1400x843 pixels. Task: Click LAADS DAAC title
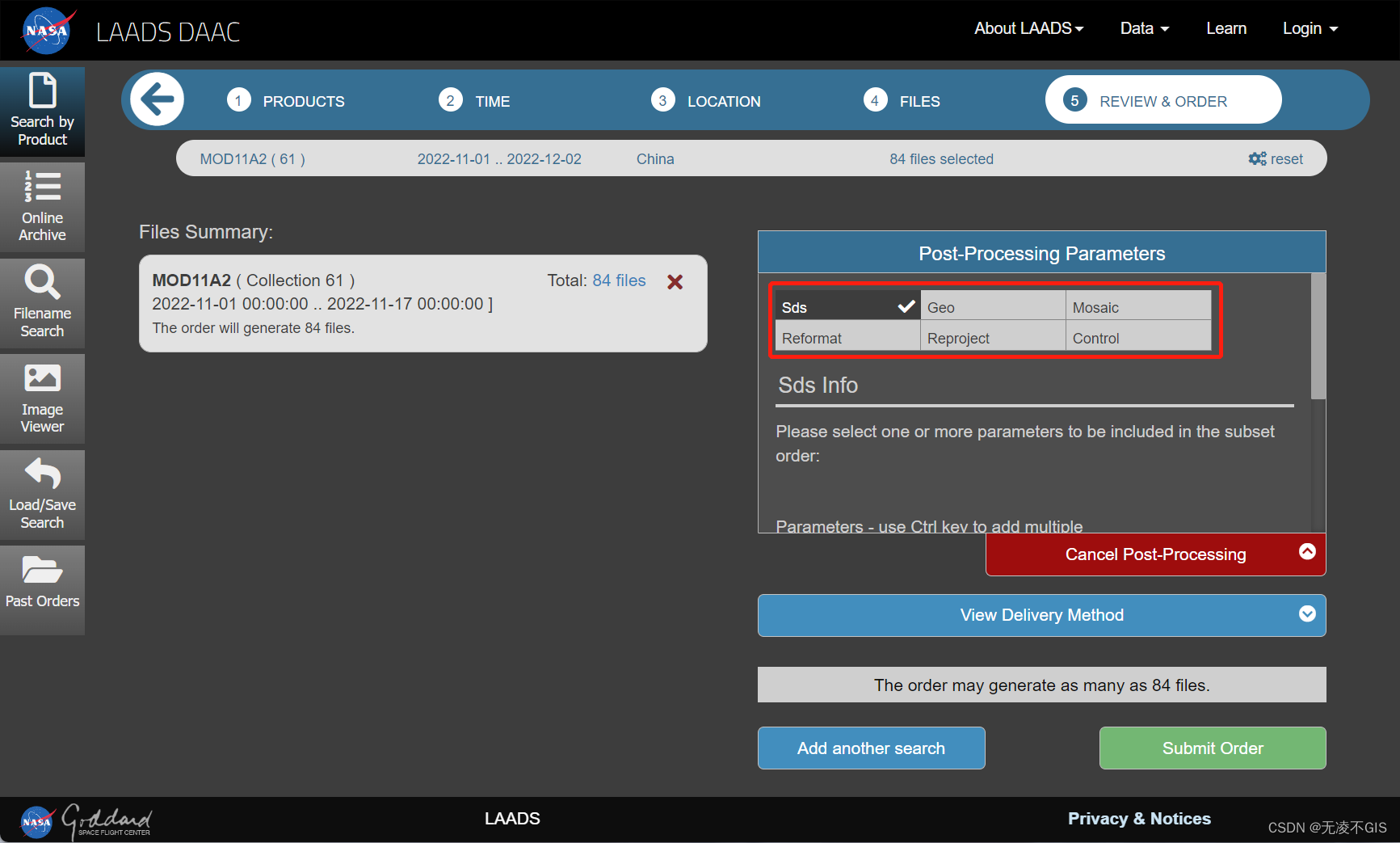click(x=168, y=32)
